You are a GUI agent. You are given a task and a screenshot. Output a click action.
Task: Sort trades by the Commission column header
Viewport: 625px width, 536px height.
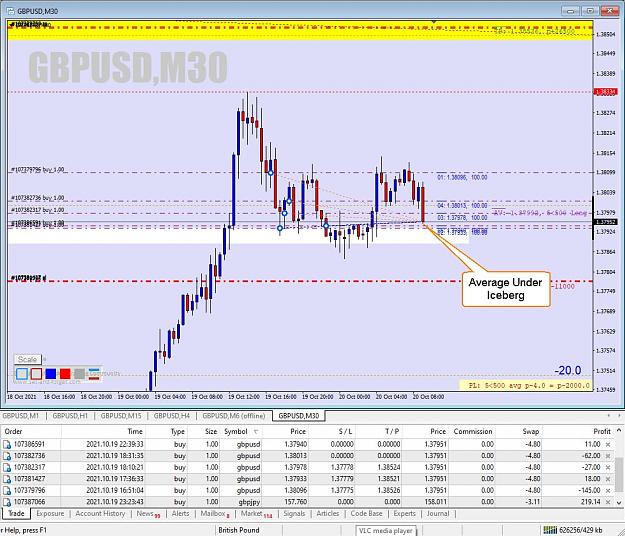tap(473, 432)
